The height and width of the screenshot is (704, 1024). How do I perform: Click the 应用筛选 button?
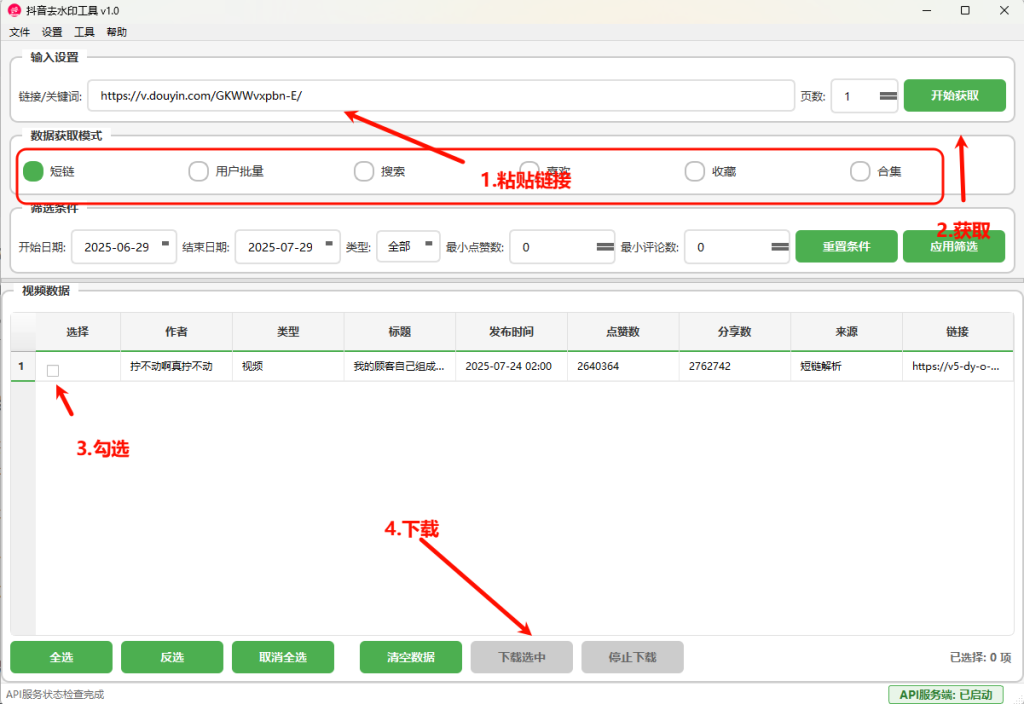pos(953,246)
